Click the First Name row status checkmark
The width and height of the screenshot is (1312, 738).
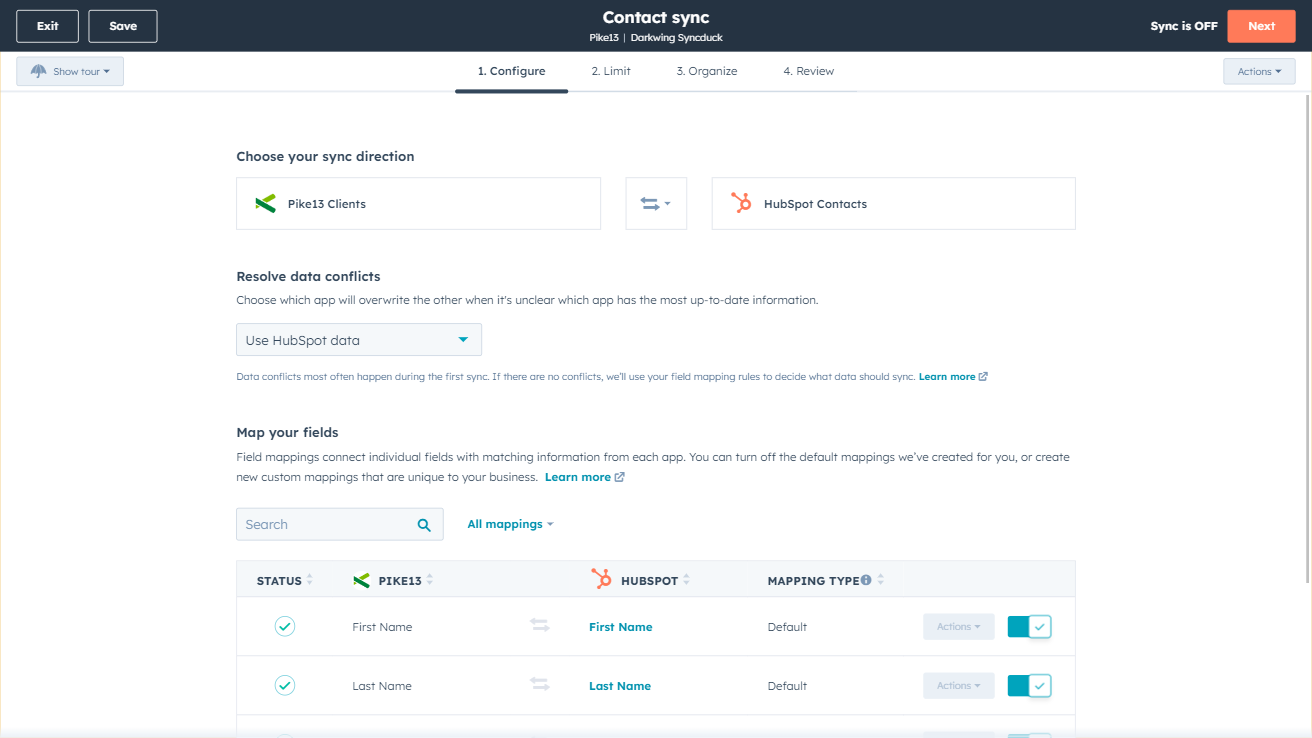click(285, 627)
